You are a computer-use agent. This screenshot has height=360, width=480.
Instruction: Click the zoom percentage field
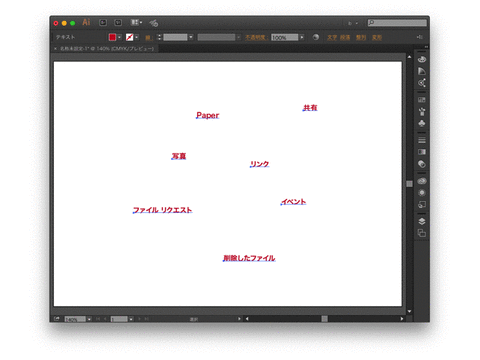click(75, 319)
